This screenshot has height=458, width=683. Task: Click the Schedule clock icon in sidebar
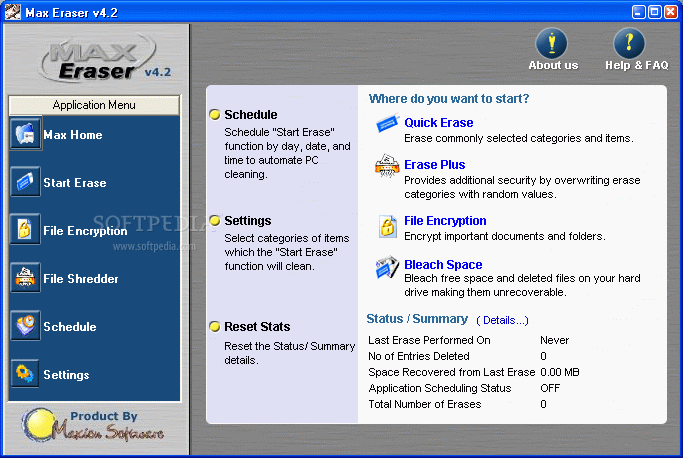(x=25, y=326)
